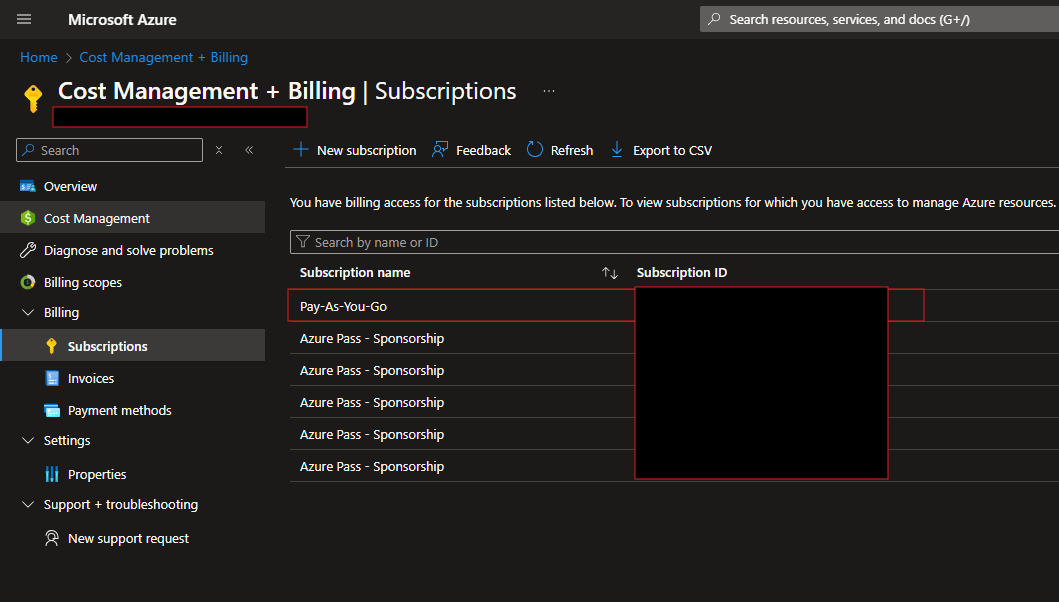
Task: Collapse the Billing section chevron
Action: (28, 312)
